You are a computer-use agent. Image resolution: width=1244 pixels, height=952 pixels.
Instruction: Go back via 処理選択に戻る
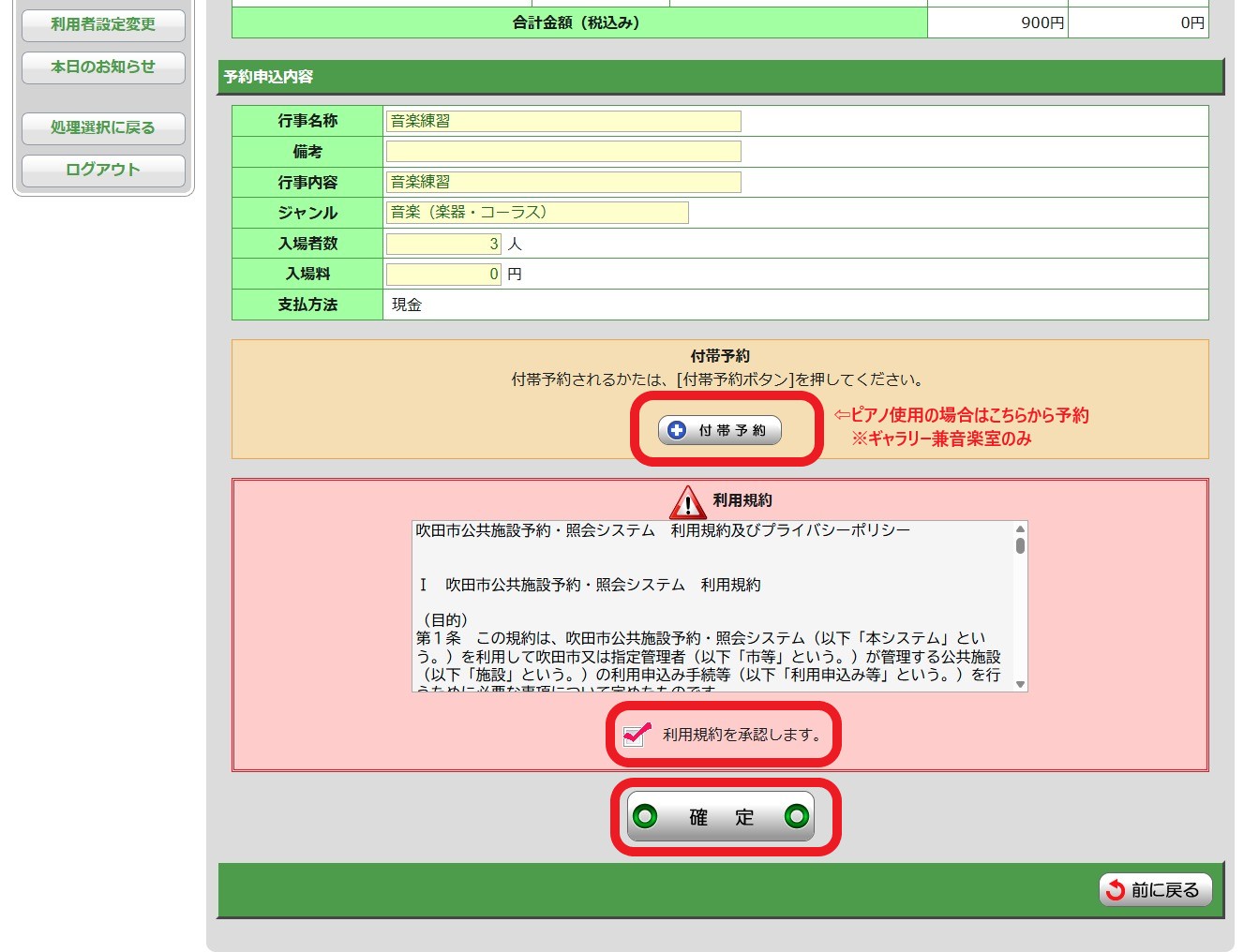tap(103, 127)
